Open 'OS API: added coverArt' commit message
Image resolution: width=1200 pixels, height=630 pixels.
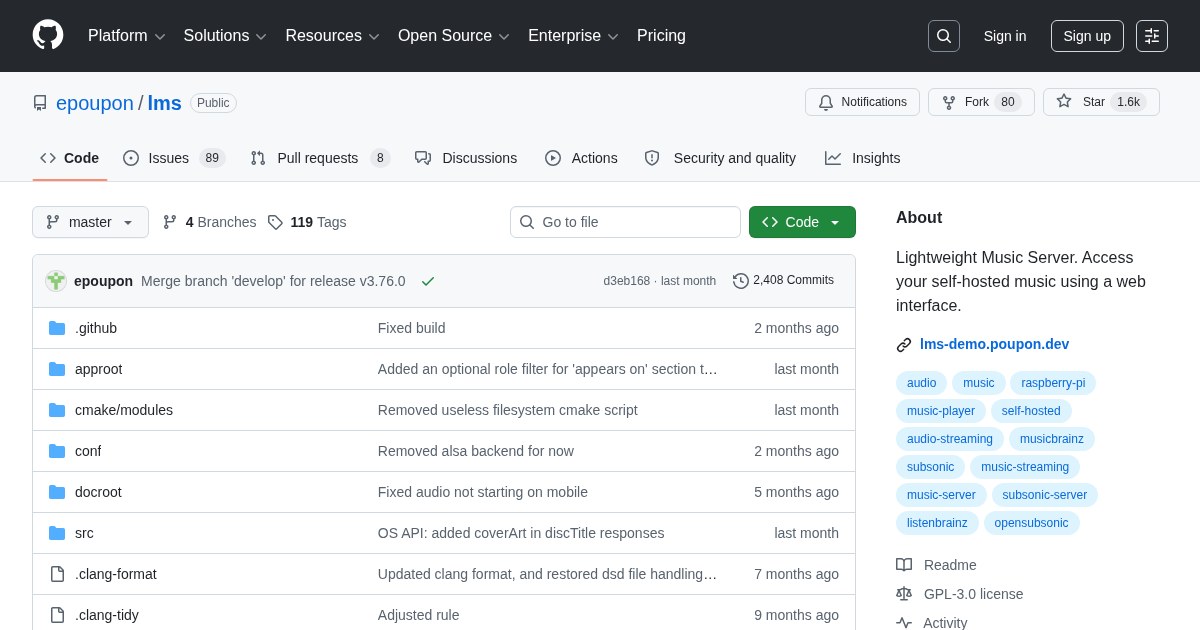(521, 533)
